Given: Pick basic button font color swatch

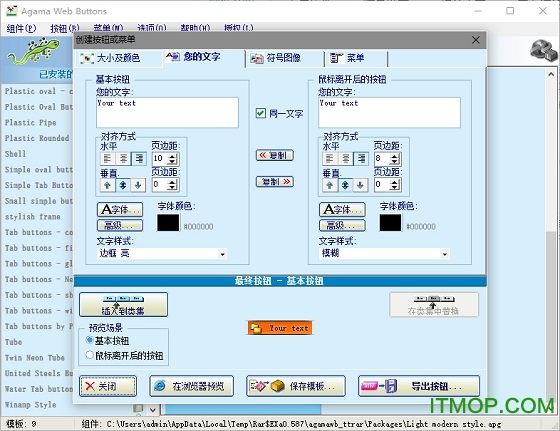Looking at the screenshot, I should (168, 222).
